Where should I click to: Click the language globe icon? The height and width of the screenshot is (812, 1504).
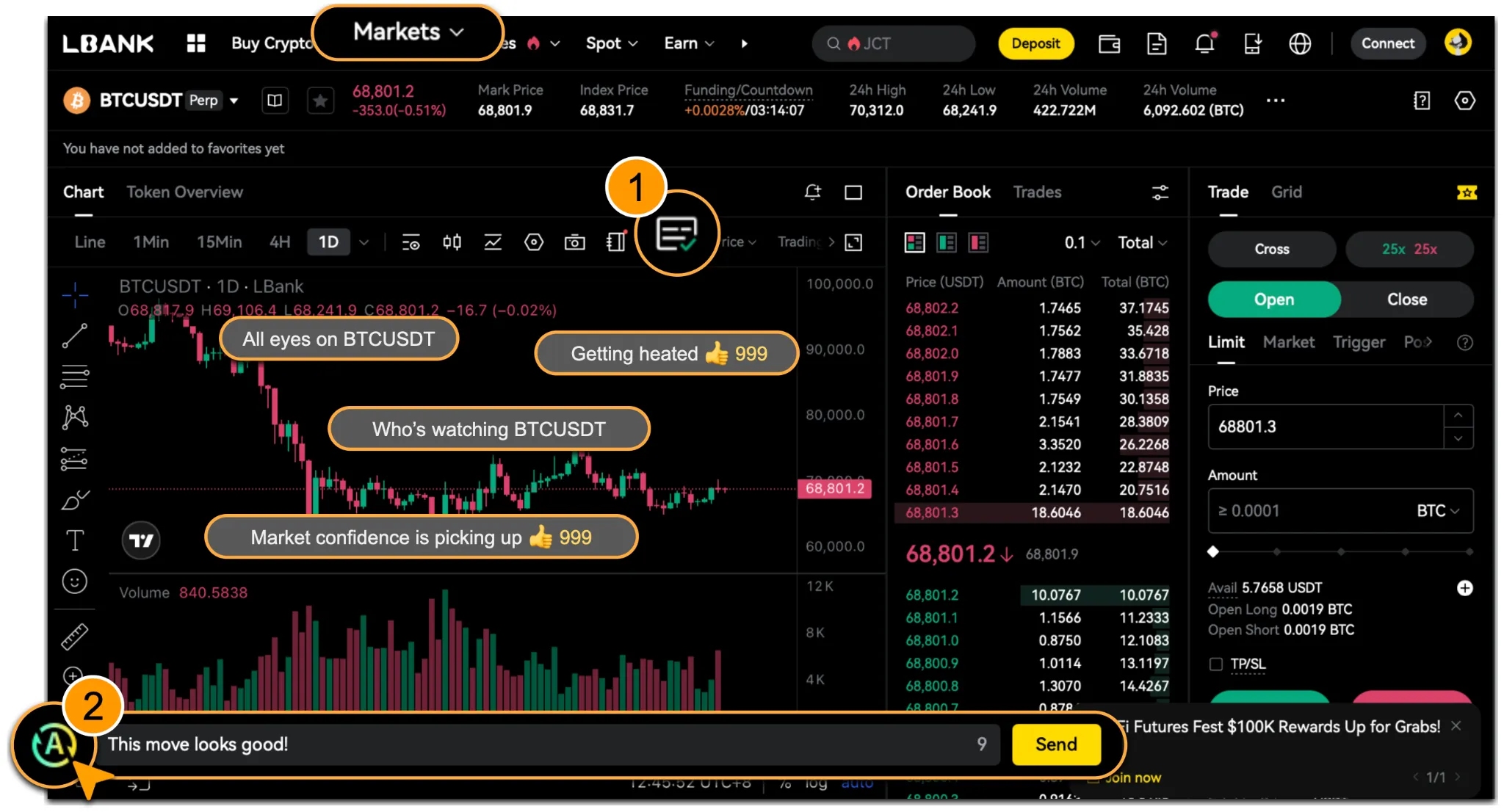[1300, 43]
